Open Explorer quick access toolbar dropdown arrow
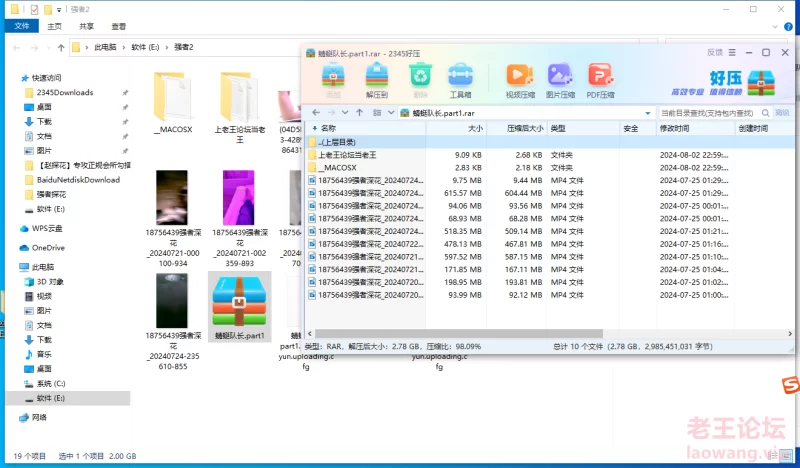The image size is (800, 468). point(59,9)
